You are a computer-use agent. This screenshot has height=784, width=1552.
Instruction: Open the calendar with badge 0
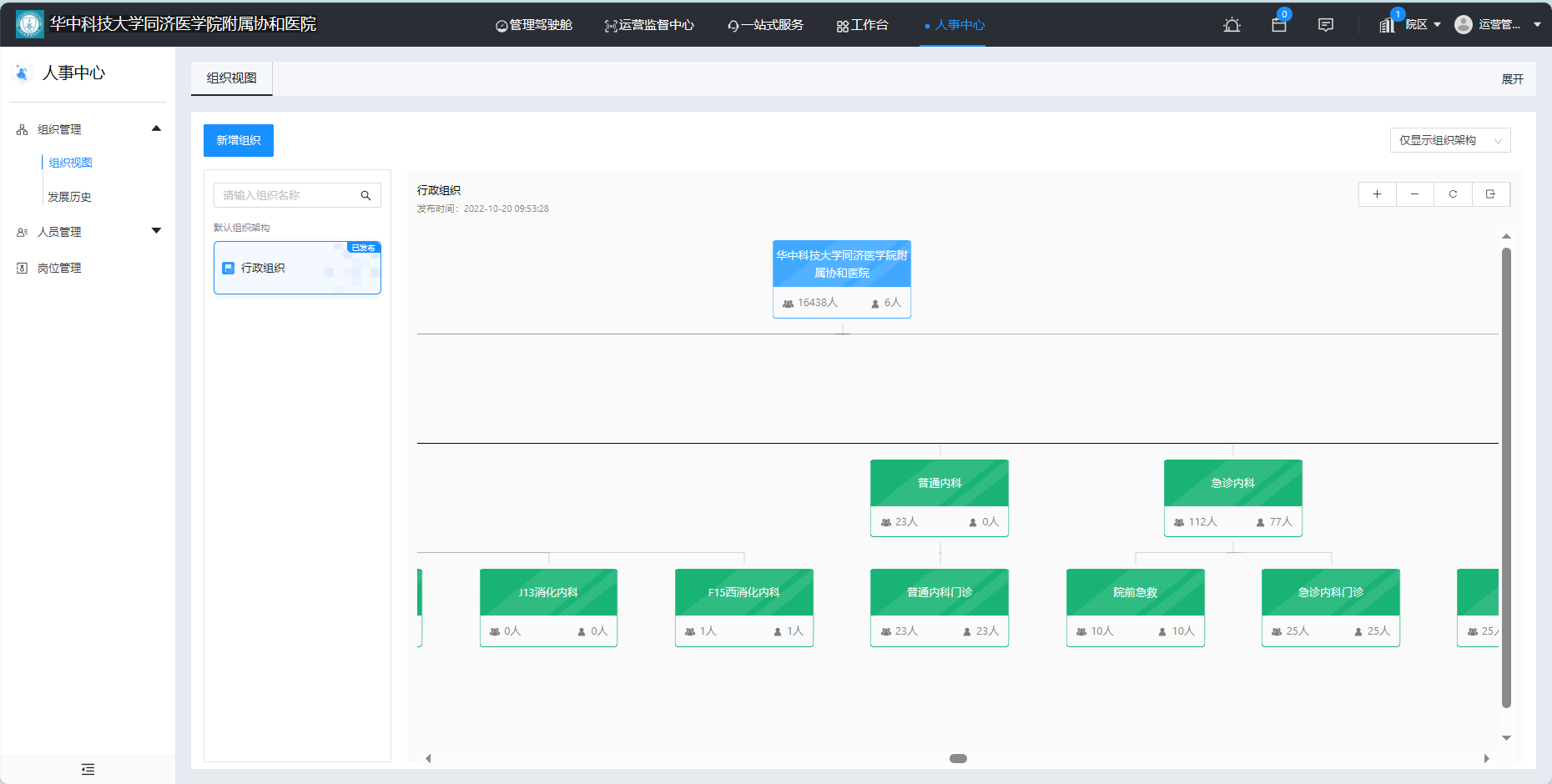[x=1279, y=25]
